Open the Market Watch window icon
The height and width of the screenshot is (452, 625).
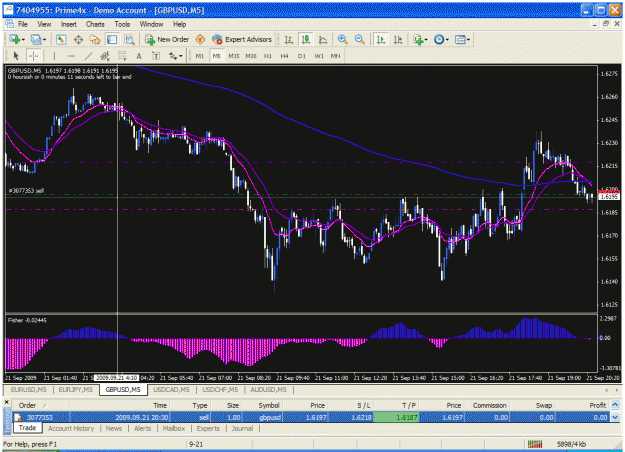[x=61, y=39]
